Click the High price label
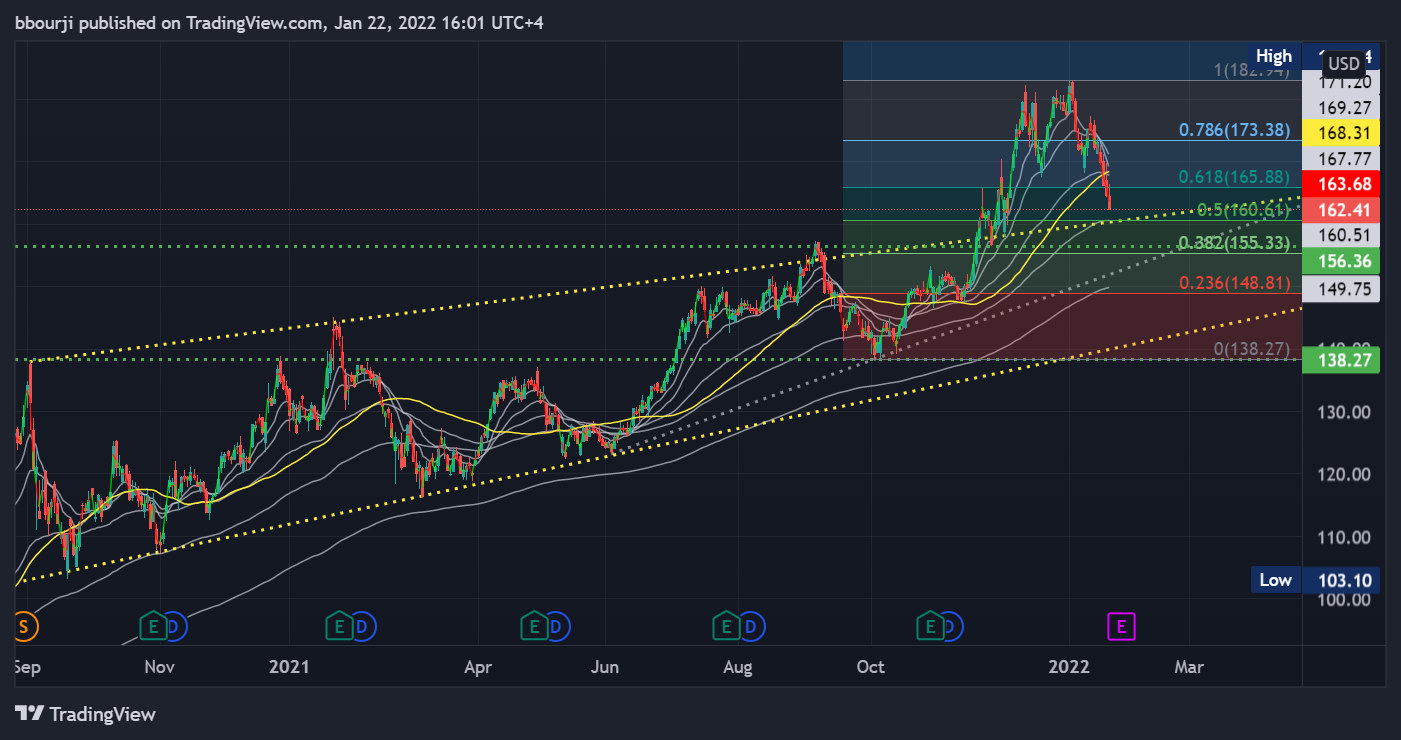This screenshot has width=1401, height=740. pos(1274,56)
